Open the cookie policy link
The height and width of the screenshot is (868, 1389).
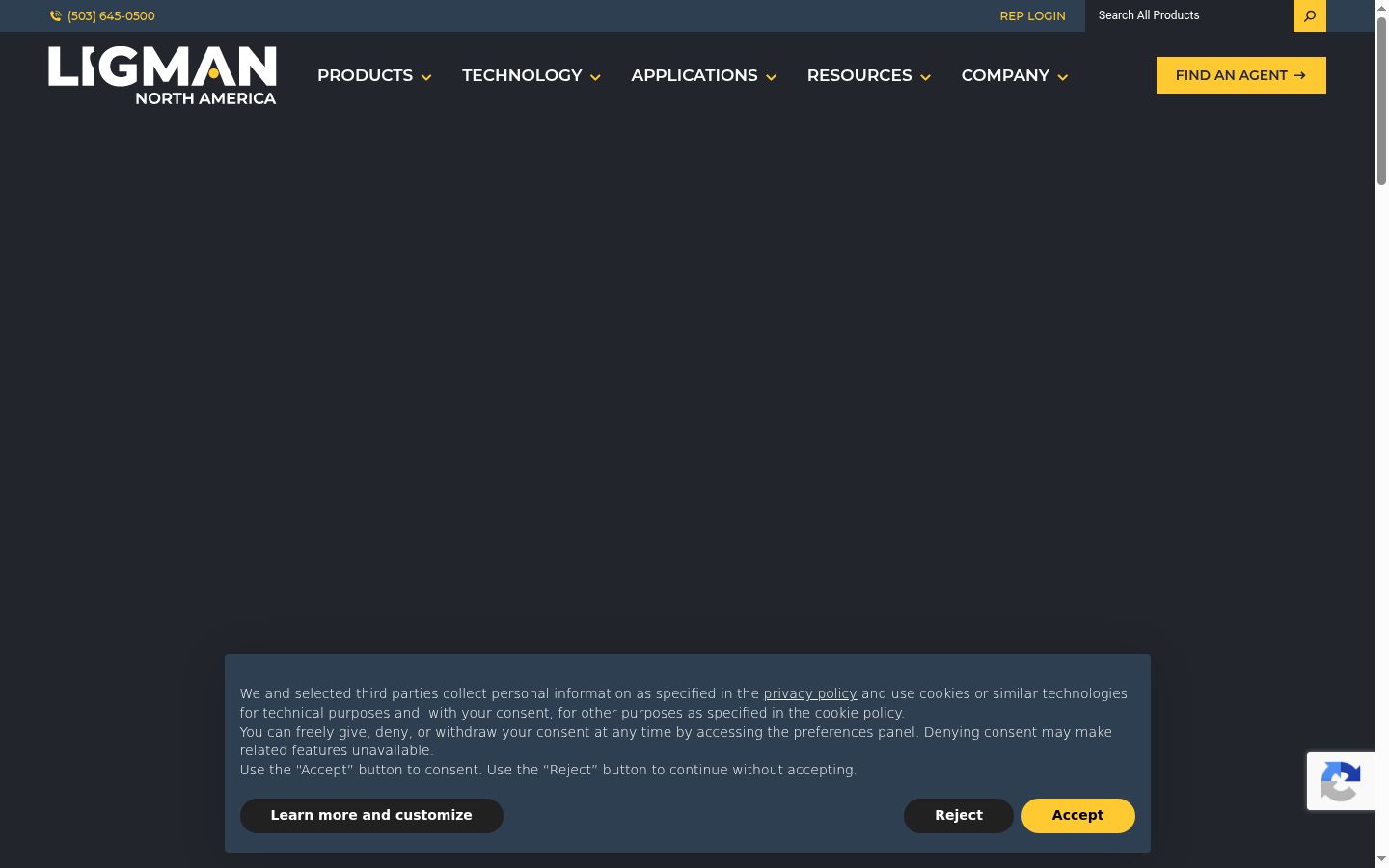(858, 713)
